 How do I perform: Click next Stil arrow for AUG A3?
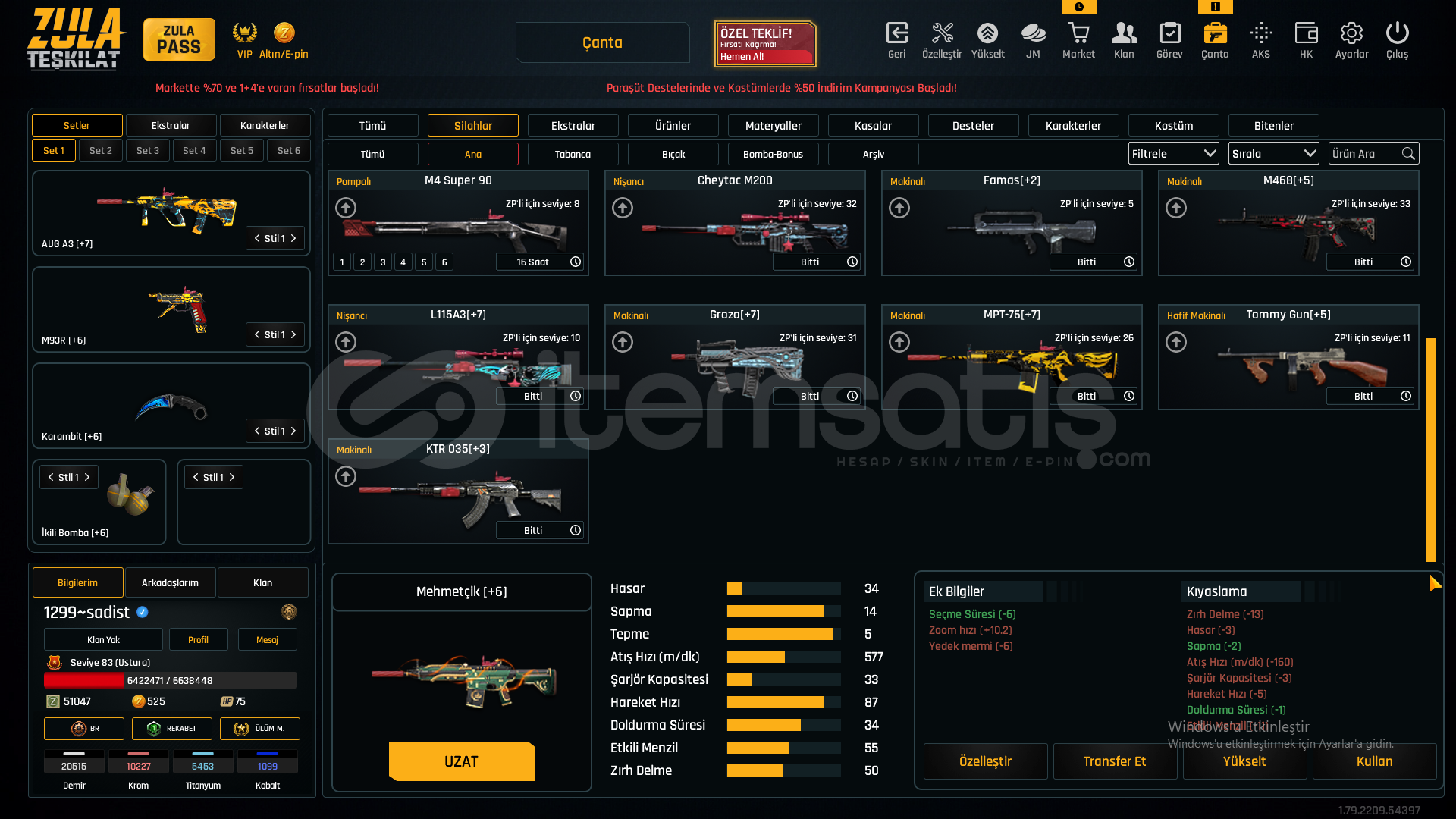click(293, 238)
